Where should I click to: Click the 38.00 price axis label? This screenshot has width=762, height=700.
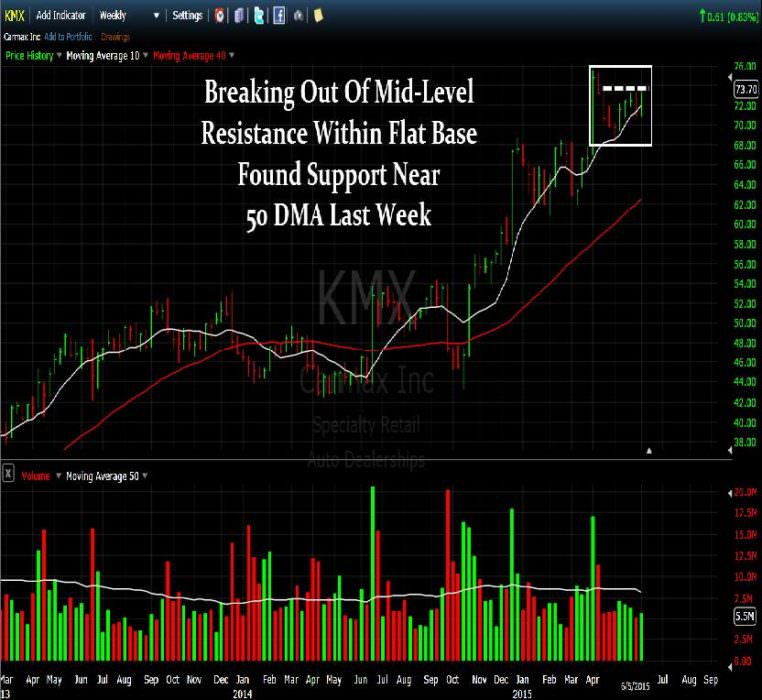point(745,442)
